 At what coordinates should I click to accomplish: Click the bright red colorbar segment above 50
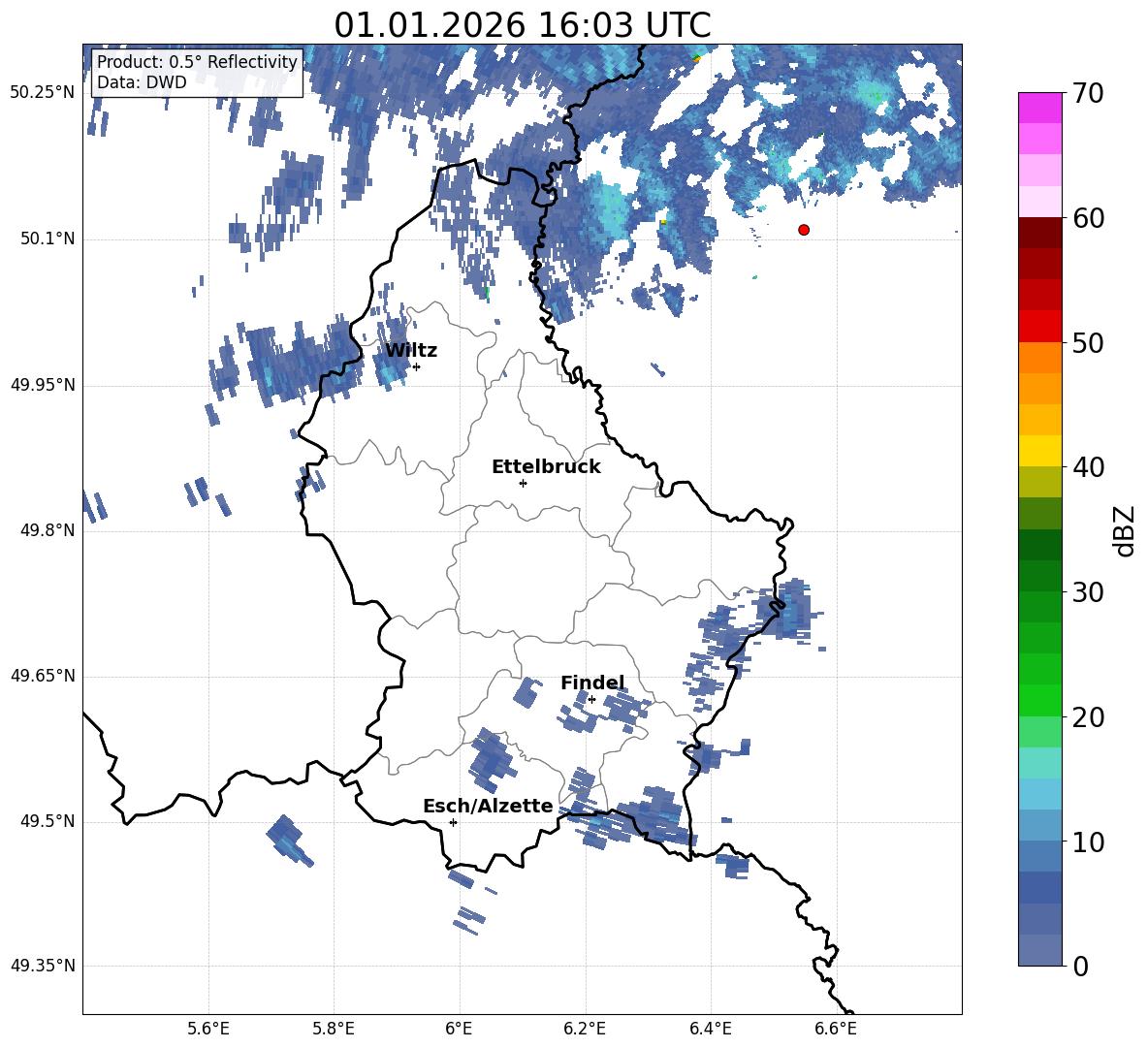pos(1039,327)
